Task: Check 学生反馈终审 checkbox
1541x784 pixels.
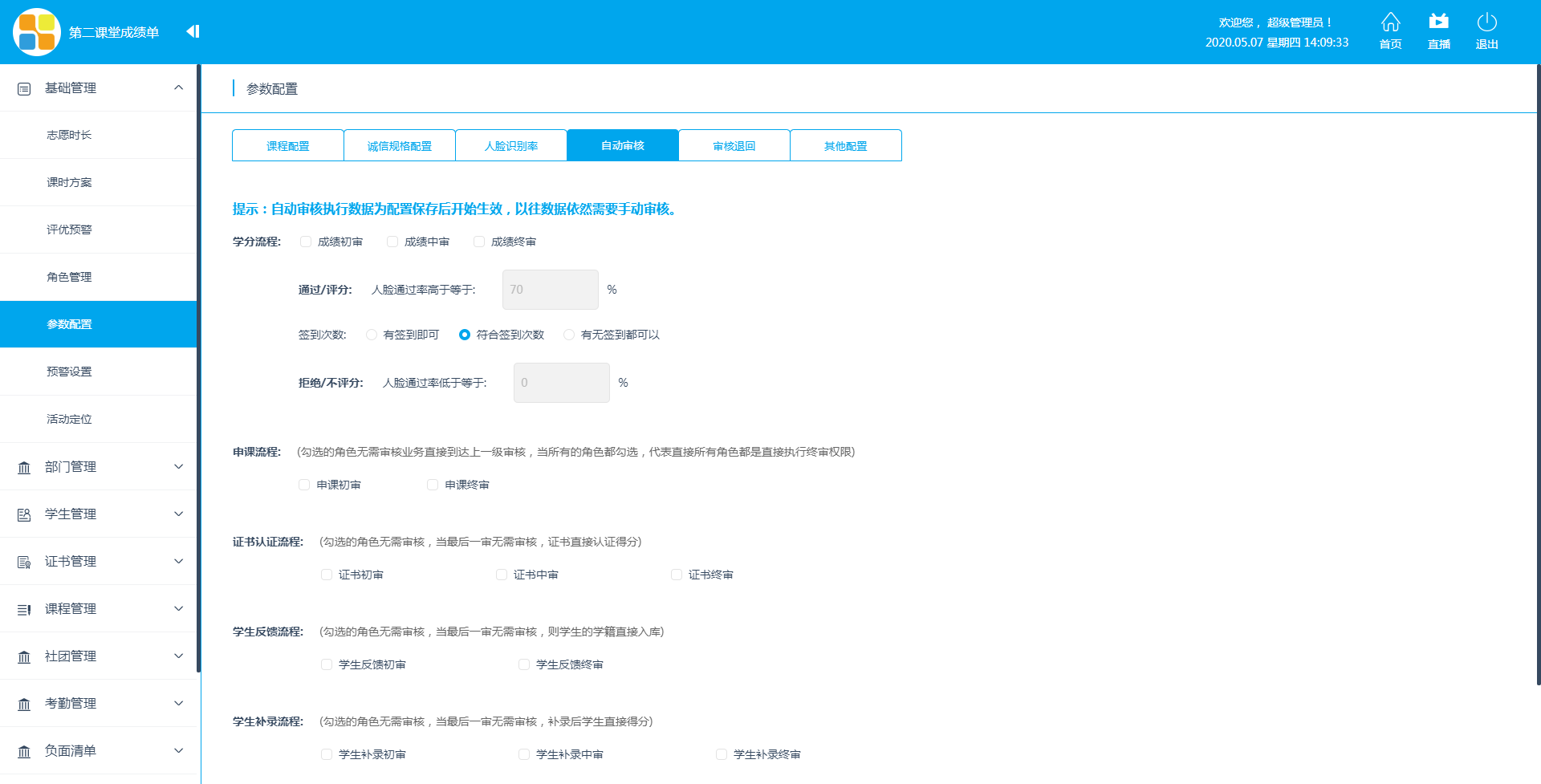Action: [524, 664]
